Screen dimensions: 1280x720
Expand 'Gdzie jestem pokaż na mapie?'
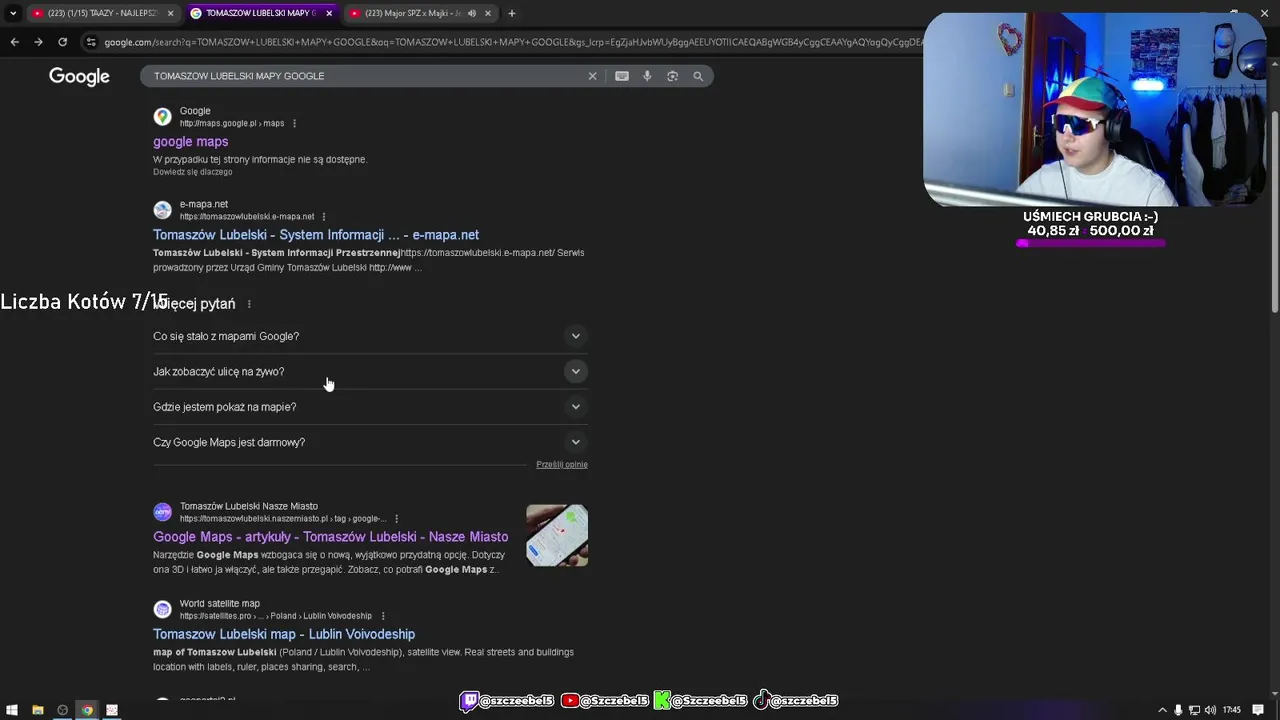[x=370, y=407]
